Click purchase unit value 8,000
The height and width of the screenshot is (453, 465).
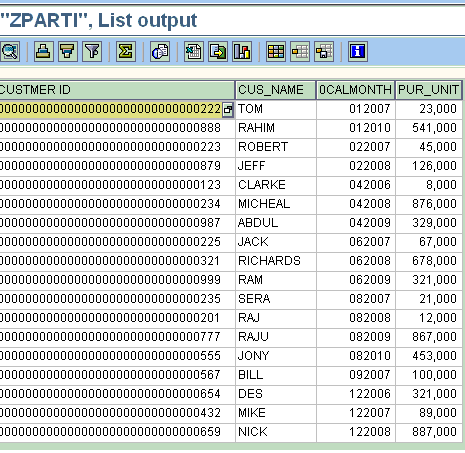tap(441, 185)
